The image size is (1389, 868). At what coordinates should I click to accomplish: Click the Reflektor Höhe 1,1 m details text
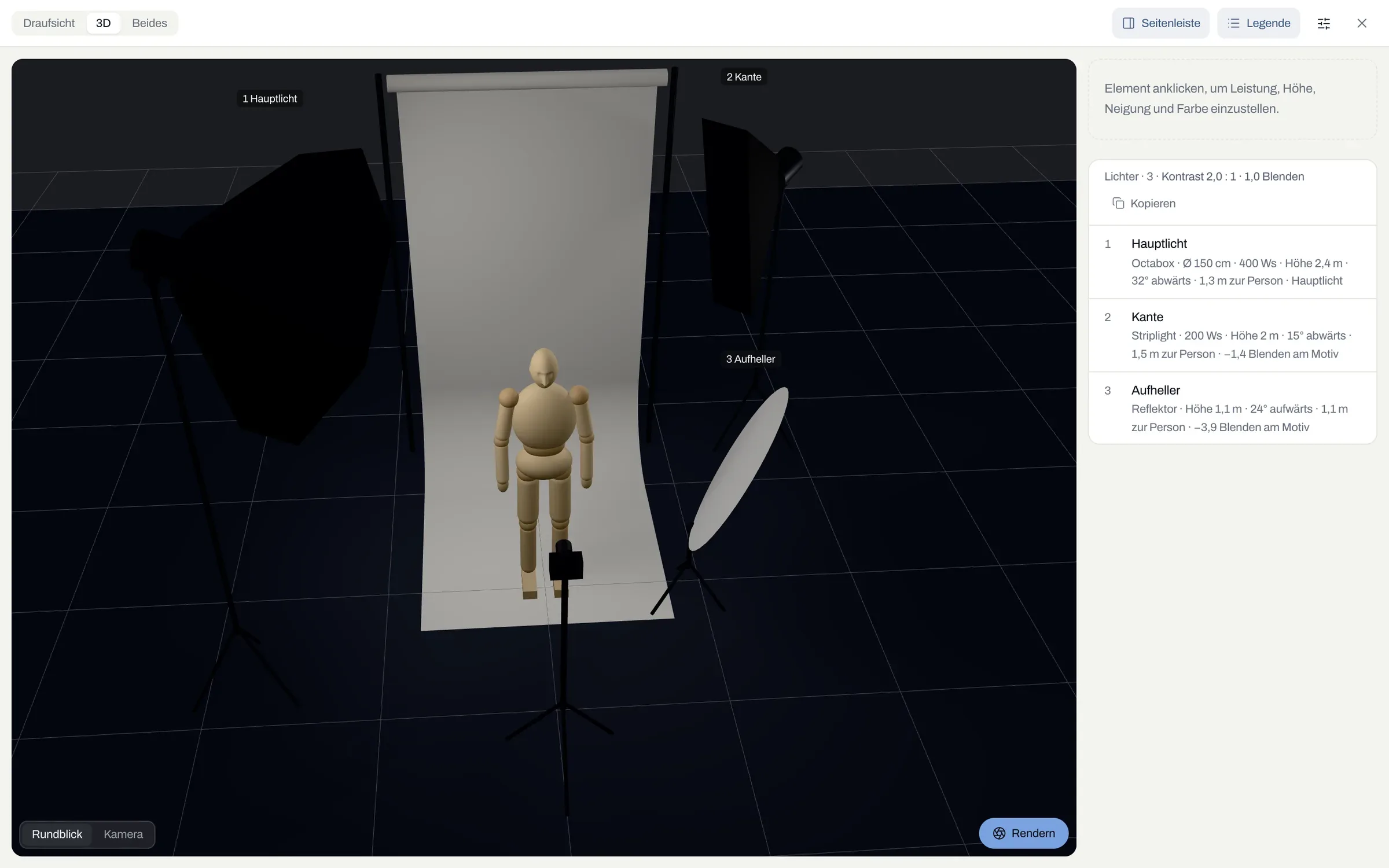(1240, 418)
